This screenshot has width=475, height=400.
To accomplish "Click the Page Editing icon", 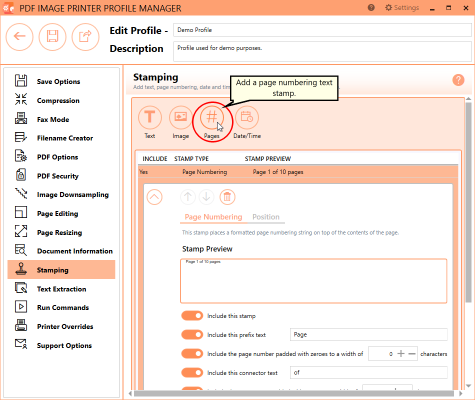I will 21,213.
